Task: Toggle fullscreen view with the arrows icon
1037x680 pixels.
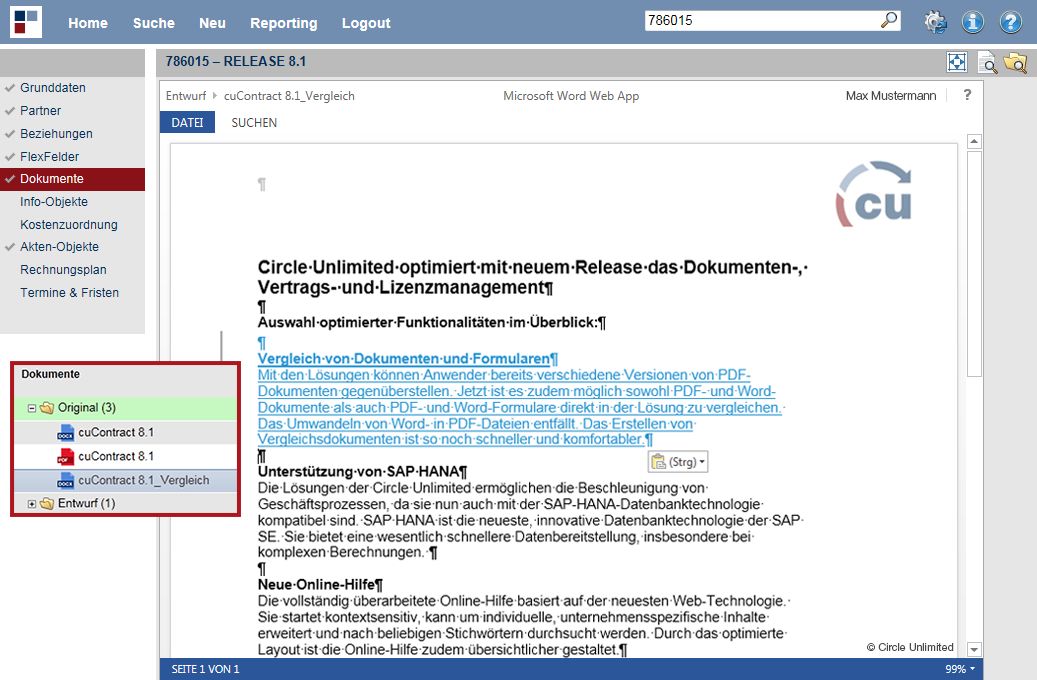Action: coord(957,62)
